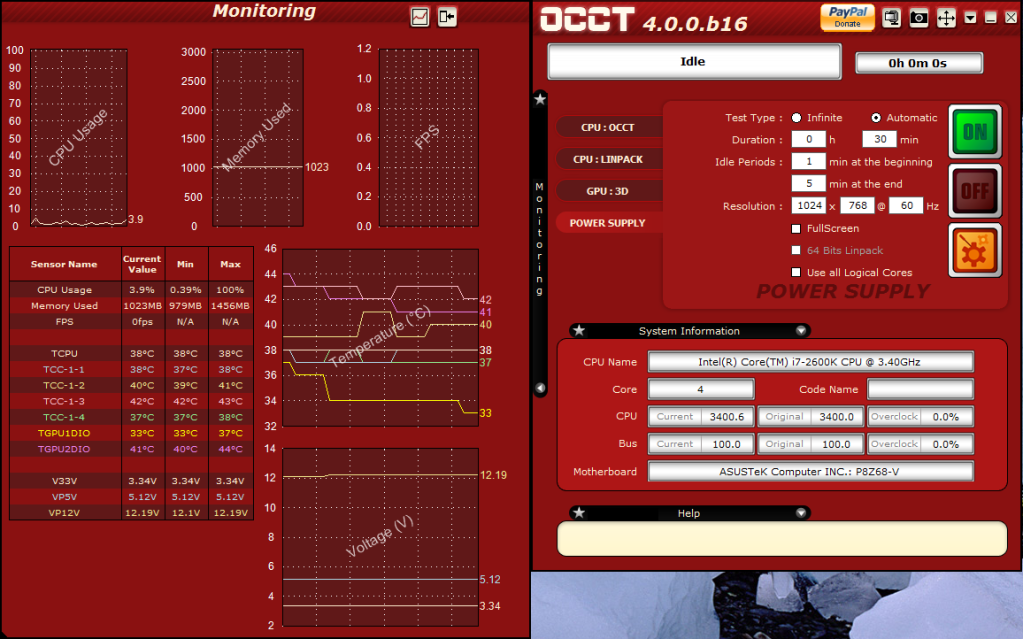Image resolution: width=1023 pixels, height=639 pixels.
Task: Switch to the GPU : 3D tab
Action: 608,191
